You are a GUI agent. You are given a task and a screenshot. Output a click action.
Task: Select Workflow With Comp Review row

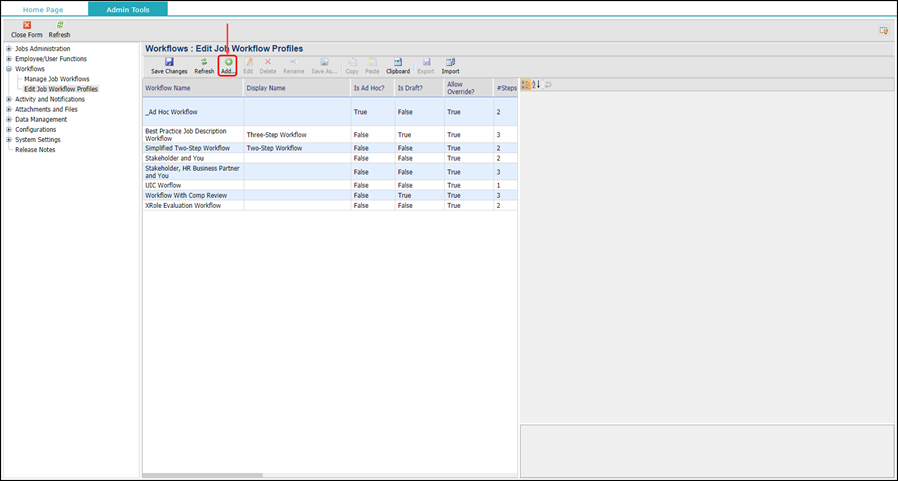(x=330, y=195)
